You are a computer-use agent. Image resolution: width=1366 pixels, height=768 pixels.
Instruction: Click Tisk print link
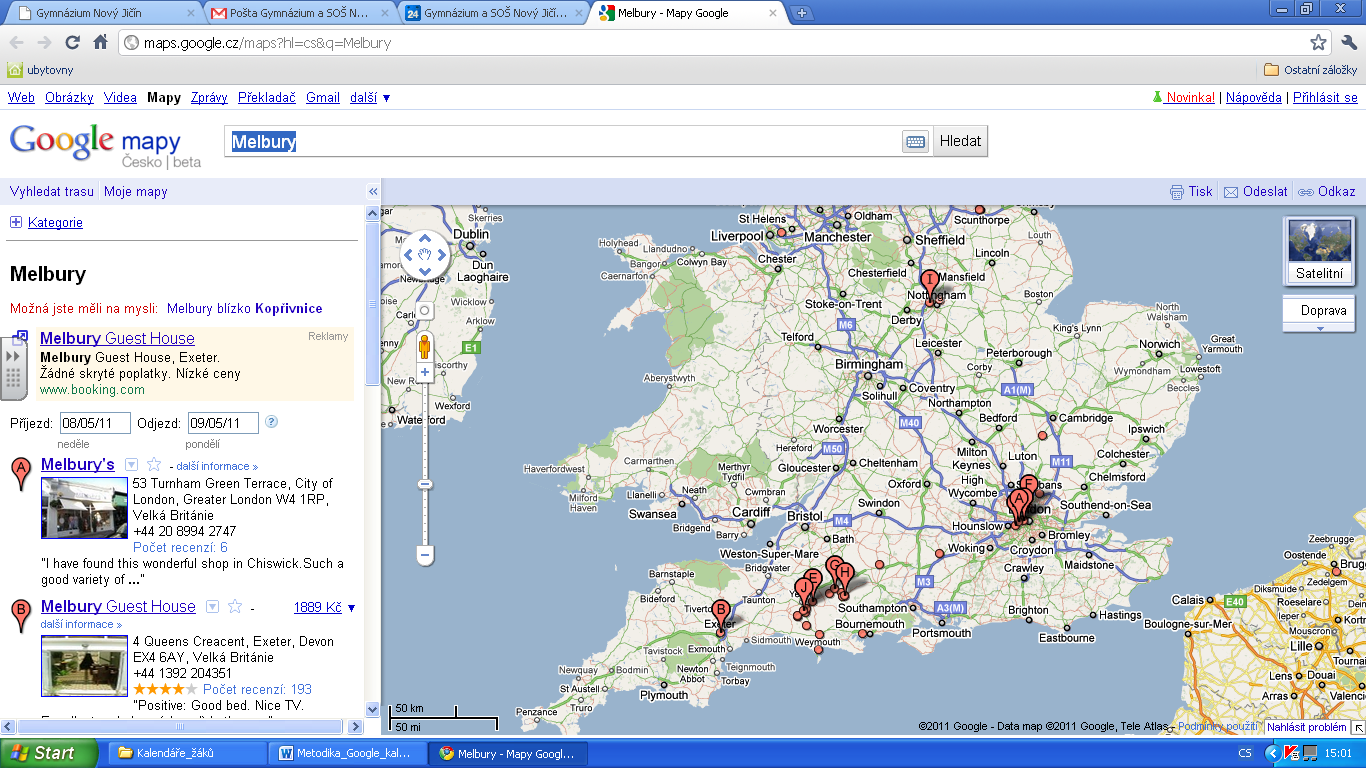pos(1191,192)
